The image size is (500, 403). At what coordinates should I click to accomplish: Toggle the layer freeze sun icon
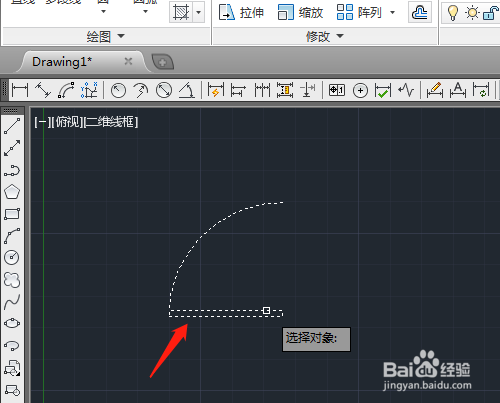(x=472, y=13)
